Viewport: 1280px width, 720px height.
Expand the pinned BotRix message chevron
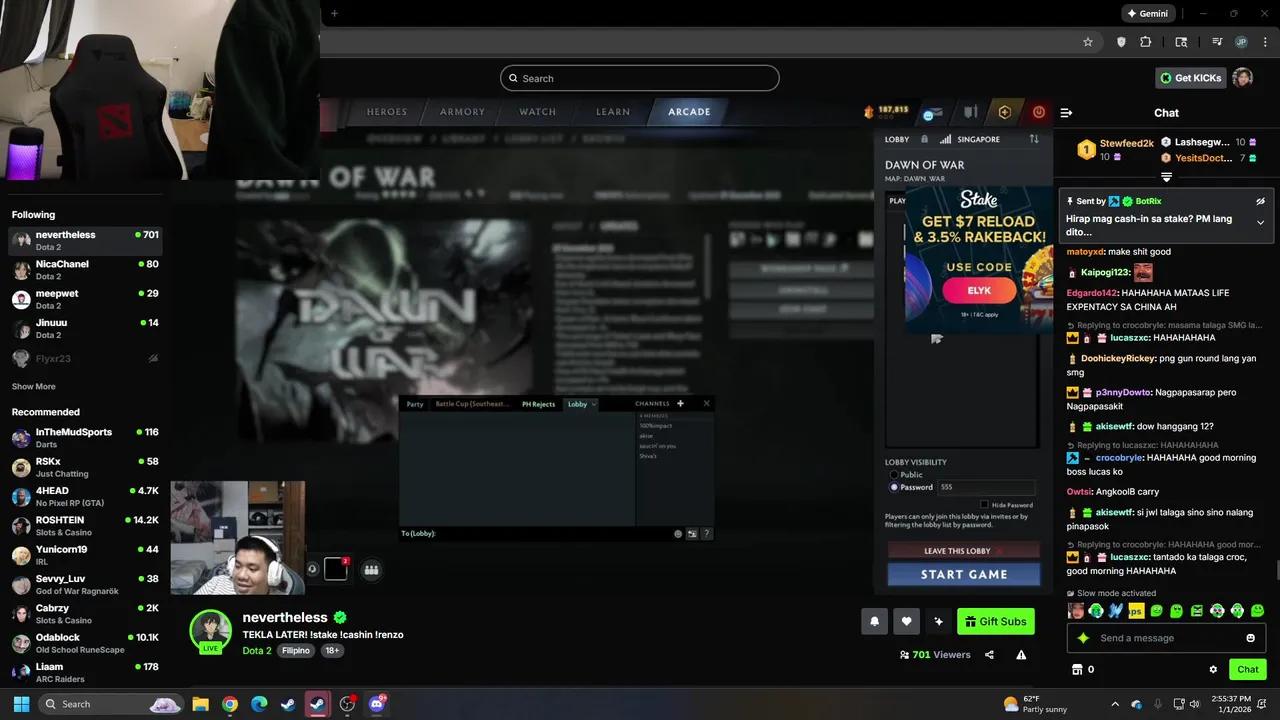coord(1260,222)
